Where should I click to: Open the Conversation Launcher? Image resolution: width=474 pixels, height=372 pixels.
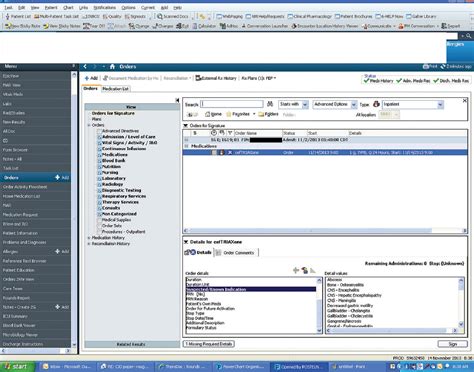[x=265, y=26]
